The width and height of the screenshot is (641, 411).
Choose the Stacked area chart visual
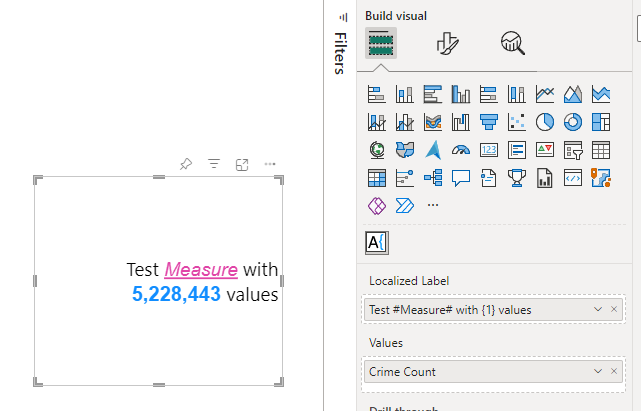(x=601, y=94)
